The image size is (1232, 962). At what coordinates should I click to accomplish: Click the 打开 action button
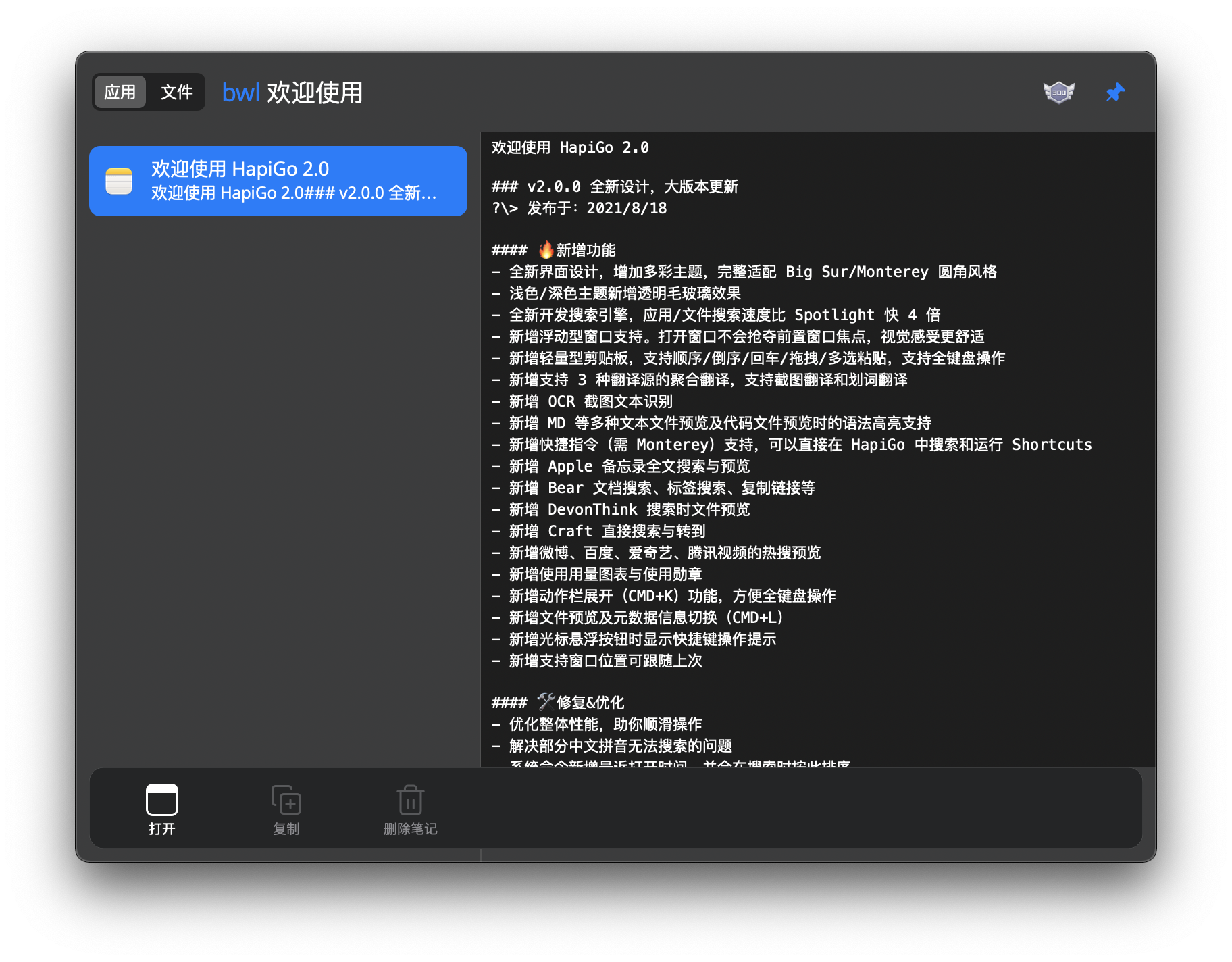(x=162, y=809)
